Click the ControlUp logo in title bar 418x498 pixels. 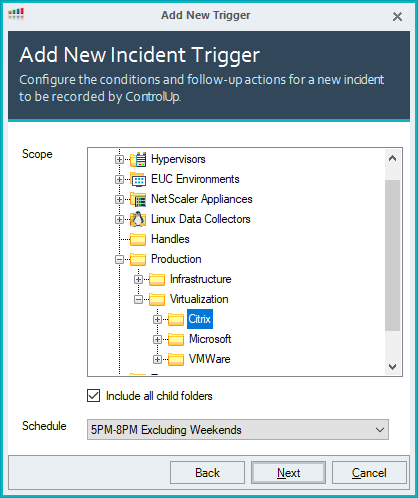coord(16,14)
